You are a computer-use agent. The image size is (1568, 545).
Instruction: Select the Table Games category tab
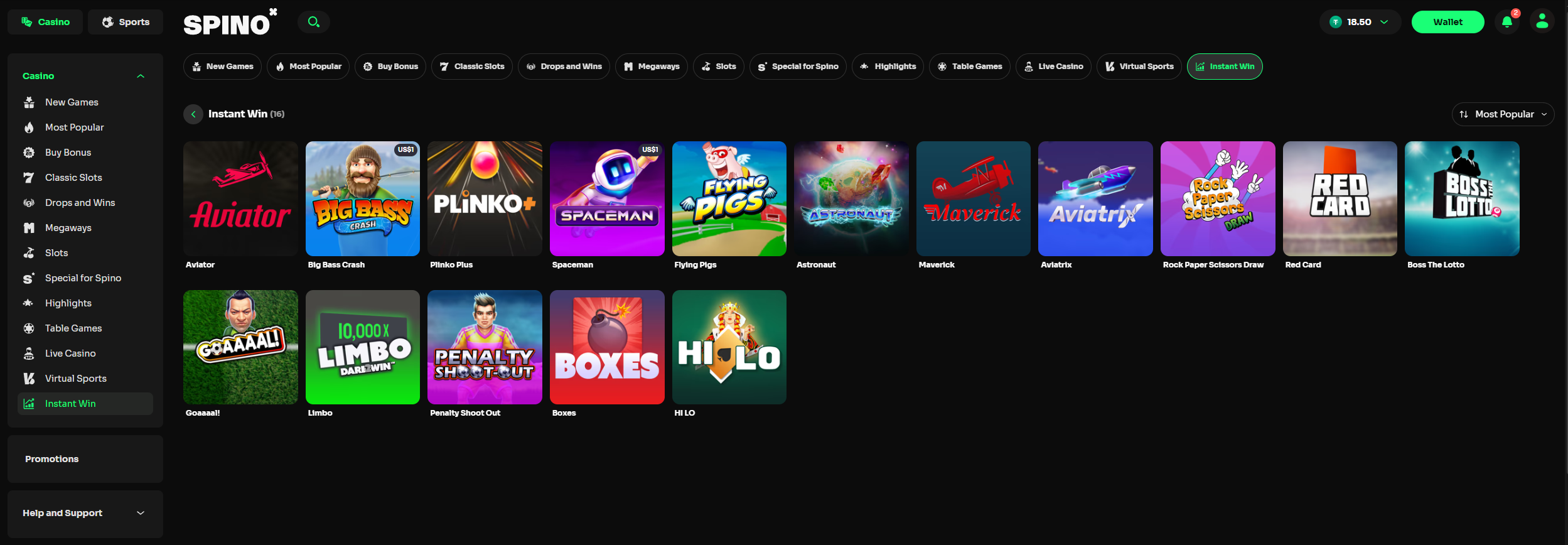coord(970,67)
